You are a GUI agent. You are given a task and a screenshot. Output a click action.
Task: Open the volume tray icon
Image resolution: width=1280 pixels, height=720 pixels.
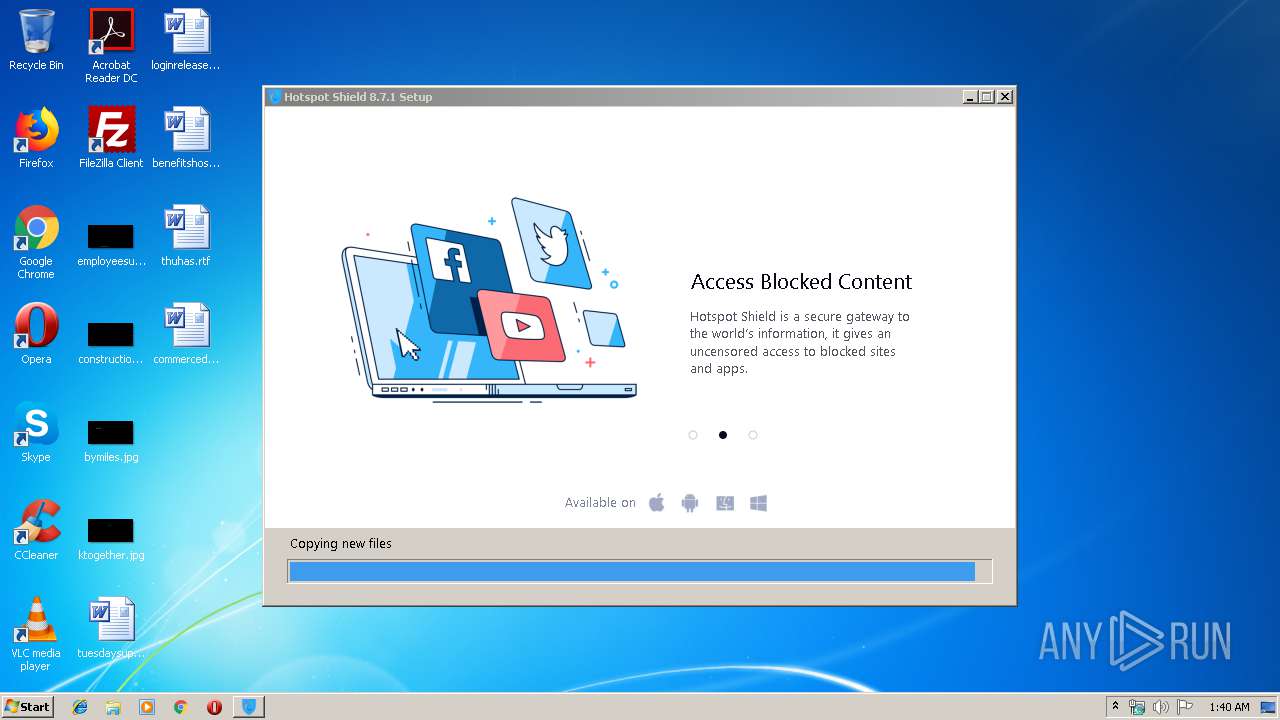[1161, 707]
